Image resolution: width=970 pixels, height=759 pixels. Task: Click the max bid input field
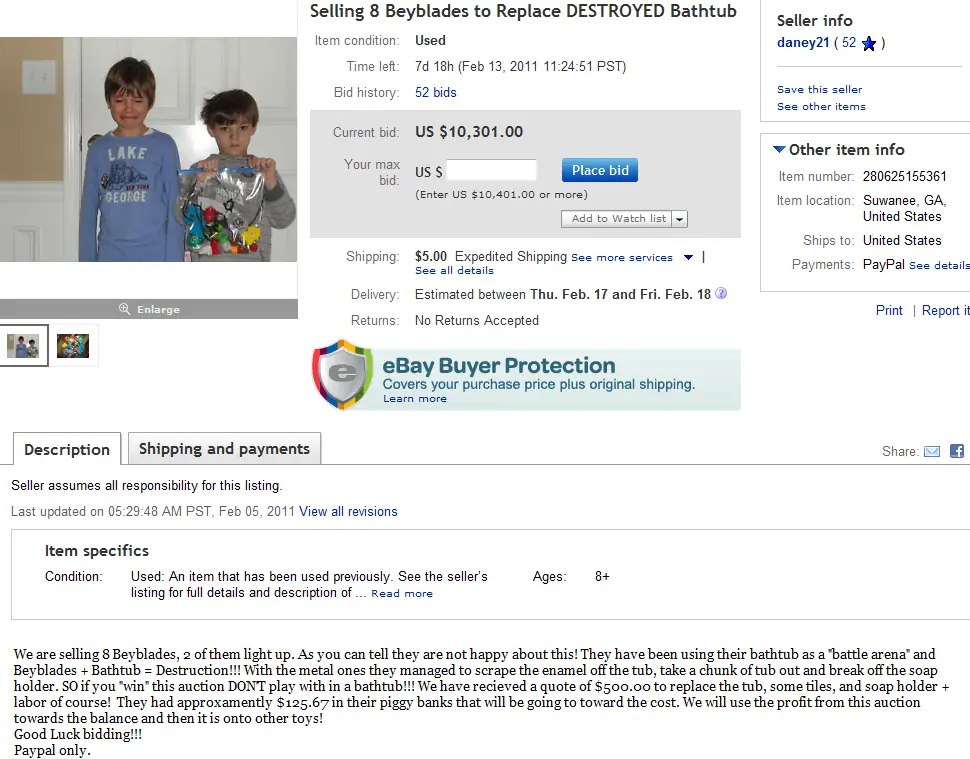[x=491, y=171]
